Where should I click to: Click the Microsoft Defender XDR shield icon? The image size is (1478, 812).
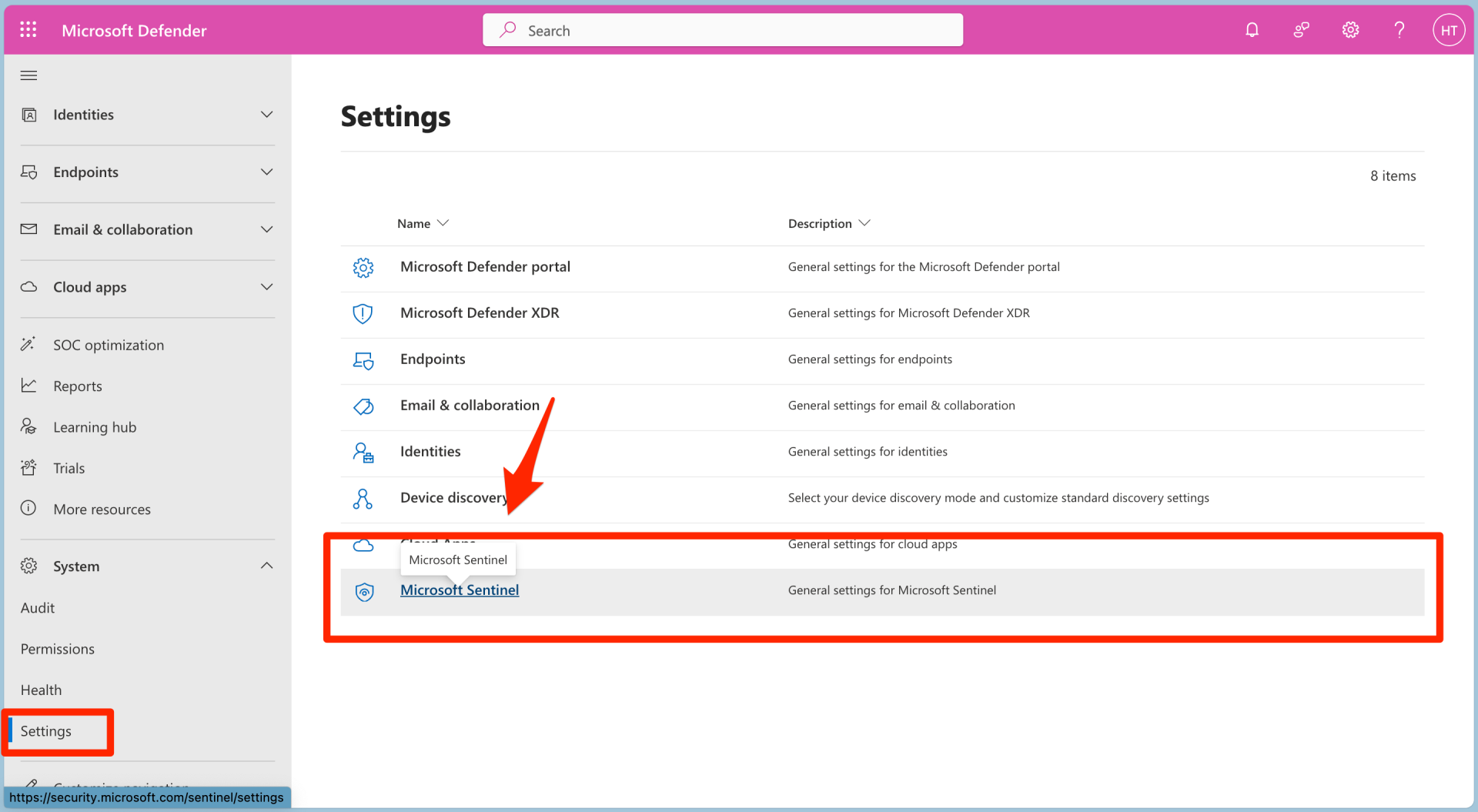363,313
